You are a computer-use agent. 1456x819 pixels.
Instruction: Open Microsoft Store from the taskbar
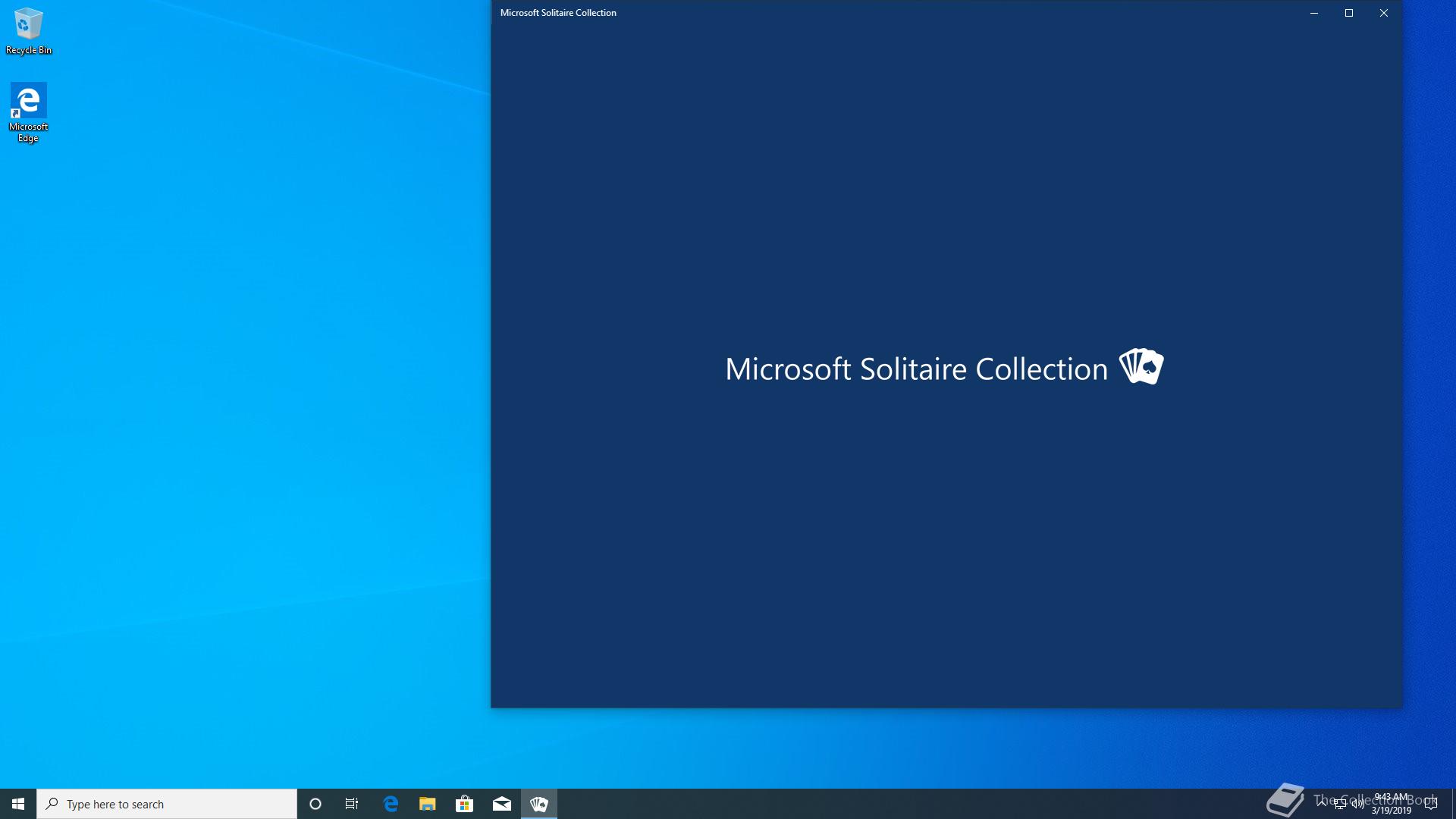point(464,804)
